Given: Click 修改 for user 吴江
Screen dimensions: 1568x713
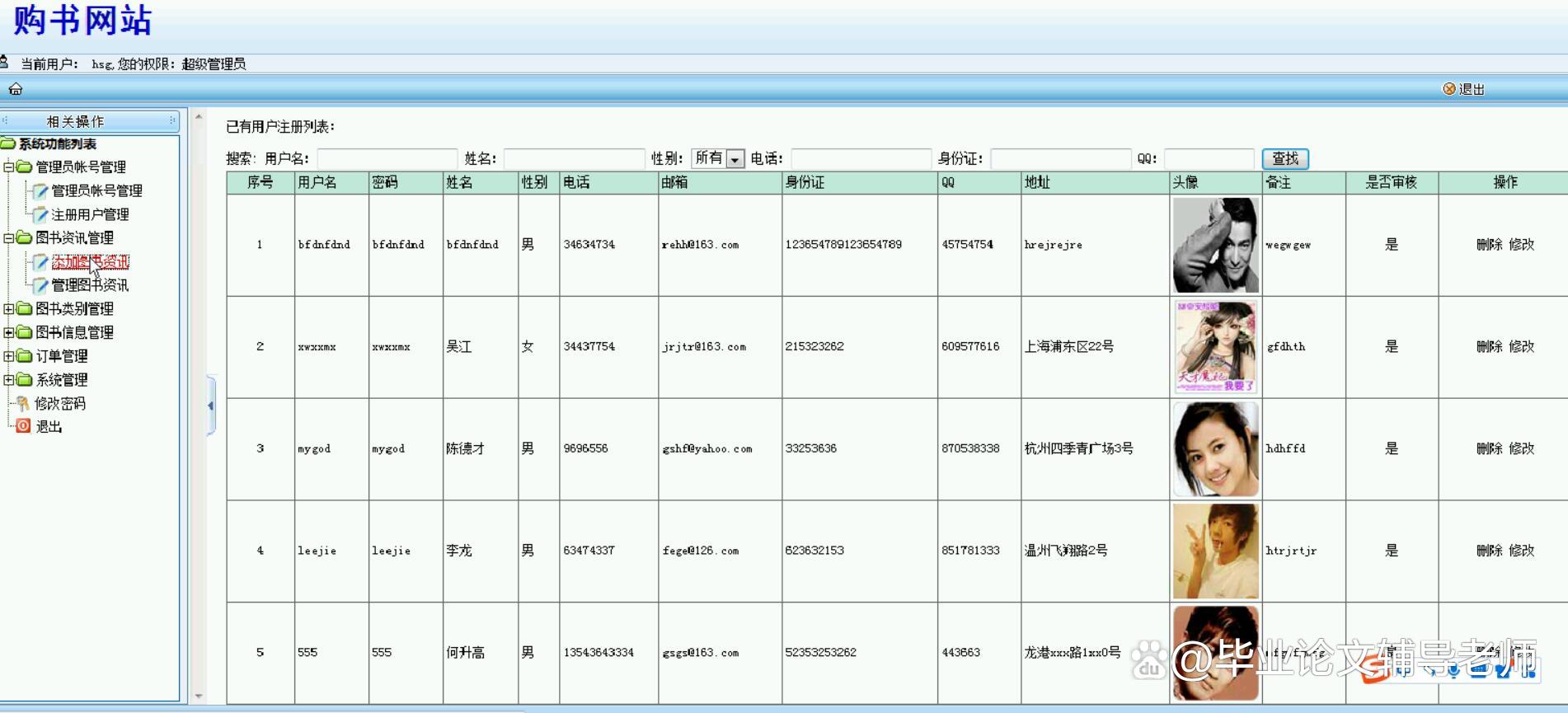Looking at the screenshot, I should tap(1522, 347).
